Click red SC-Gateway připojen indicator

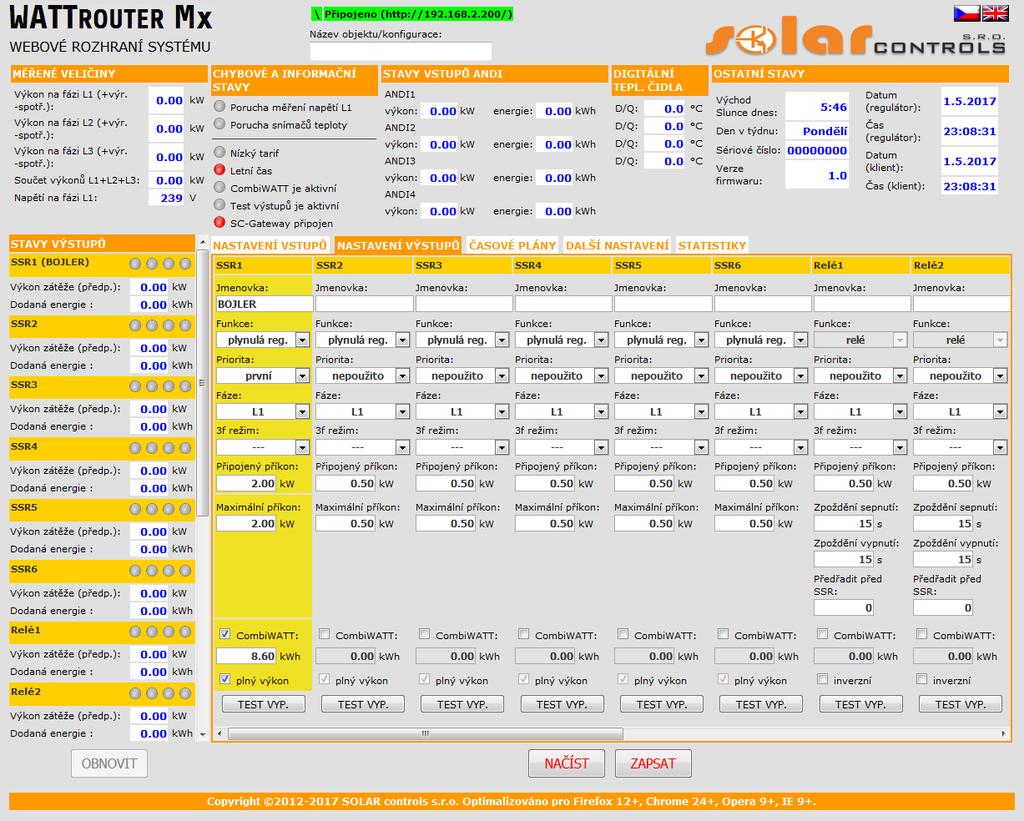[x=220, y=223]
